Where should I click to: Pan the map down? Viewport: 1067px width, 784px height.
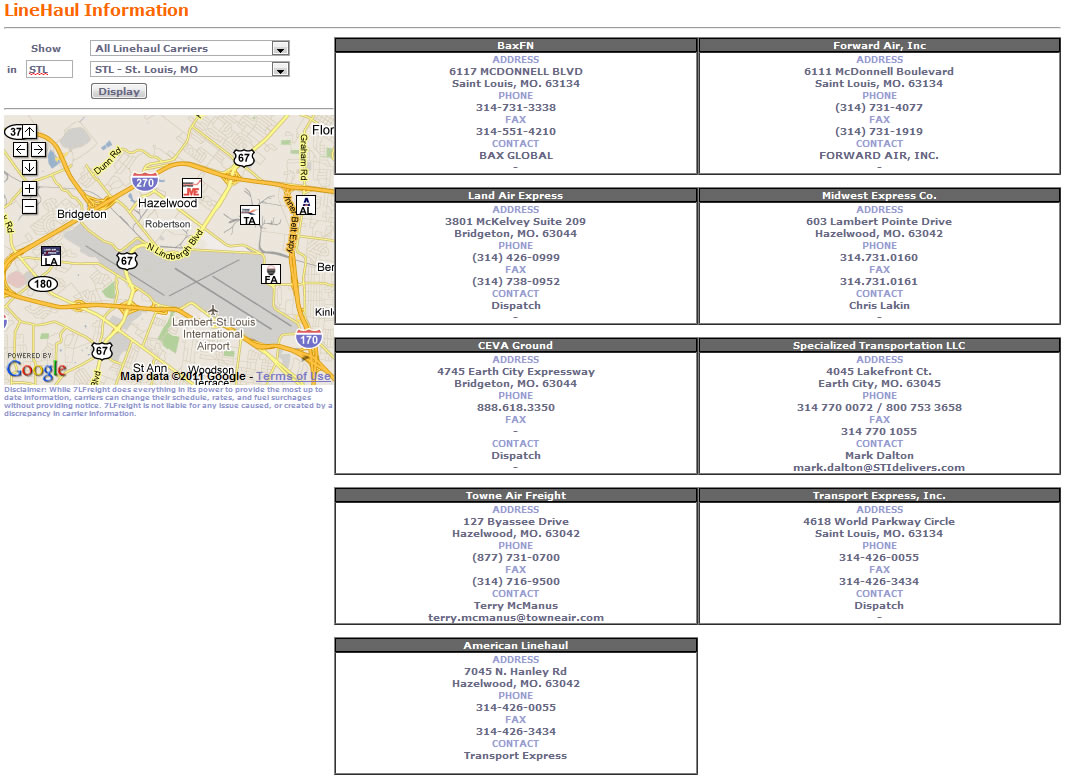coord(29,167)
